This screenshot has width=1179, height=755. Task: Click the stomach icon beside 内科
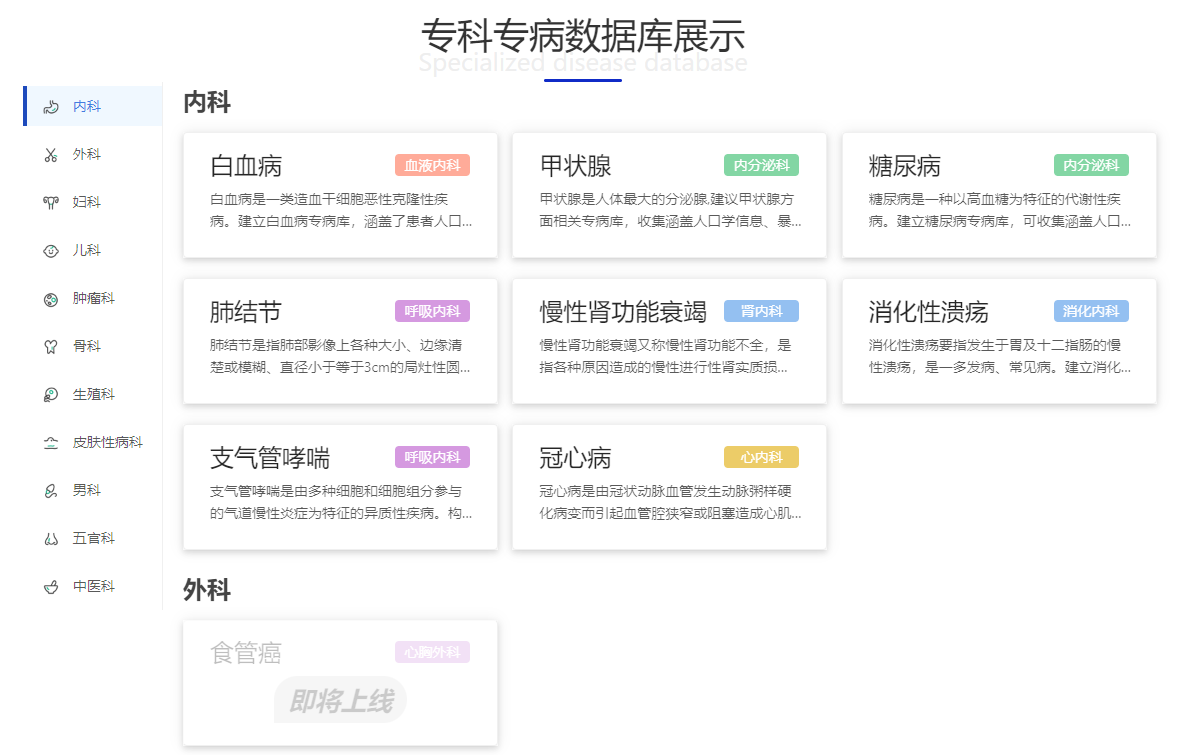coord(51,106)
